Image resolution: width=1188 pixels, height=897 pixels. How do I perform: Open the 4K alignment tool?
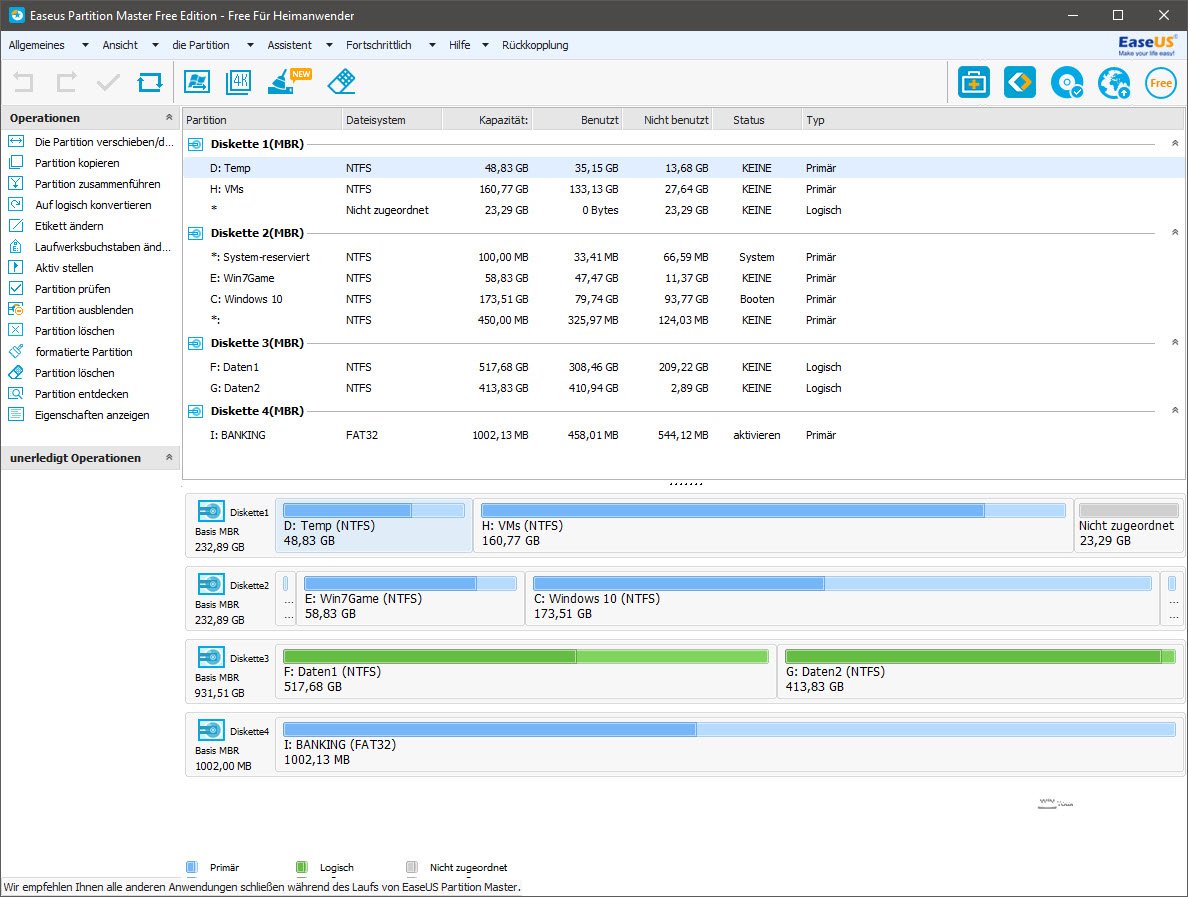[x=239, y=82]
